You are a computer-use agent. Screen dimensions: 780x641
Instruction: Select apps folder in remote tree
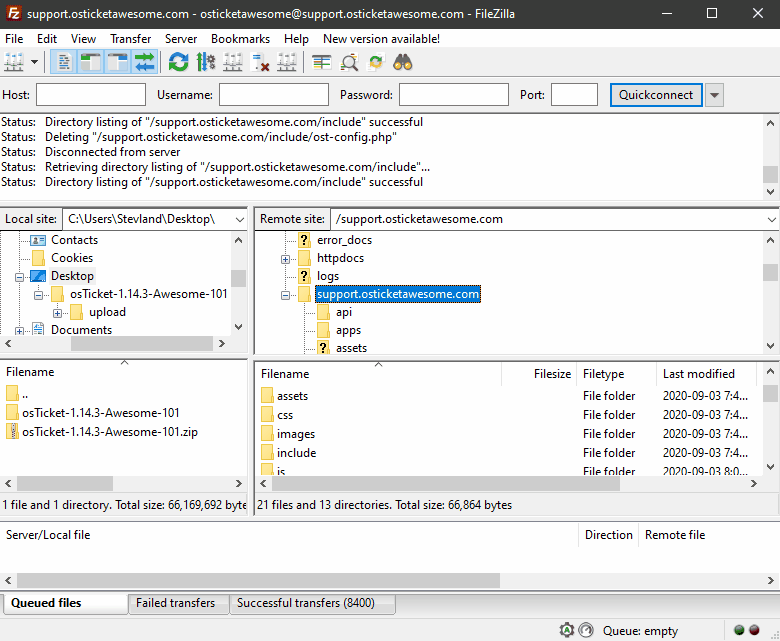(x=348, y=330)
